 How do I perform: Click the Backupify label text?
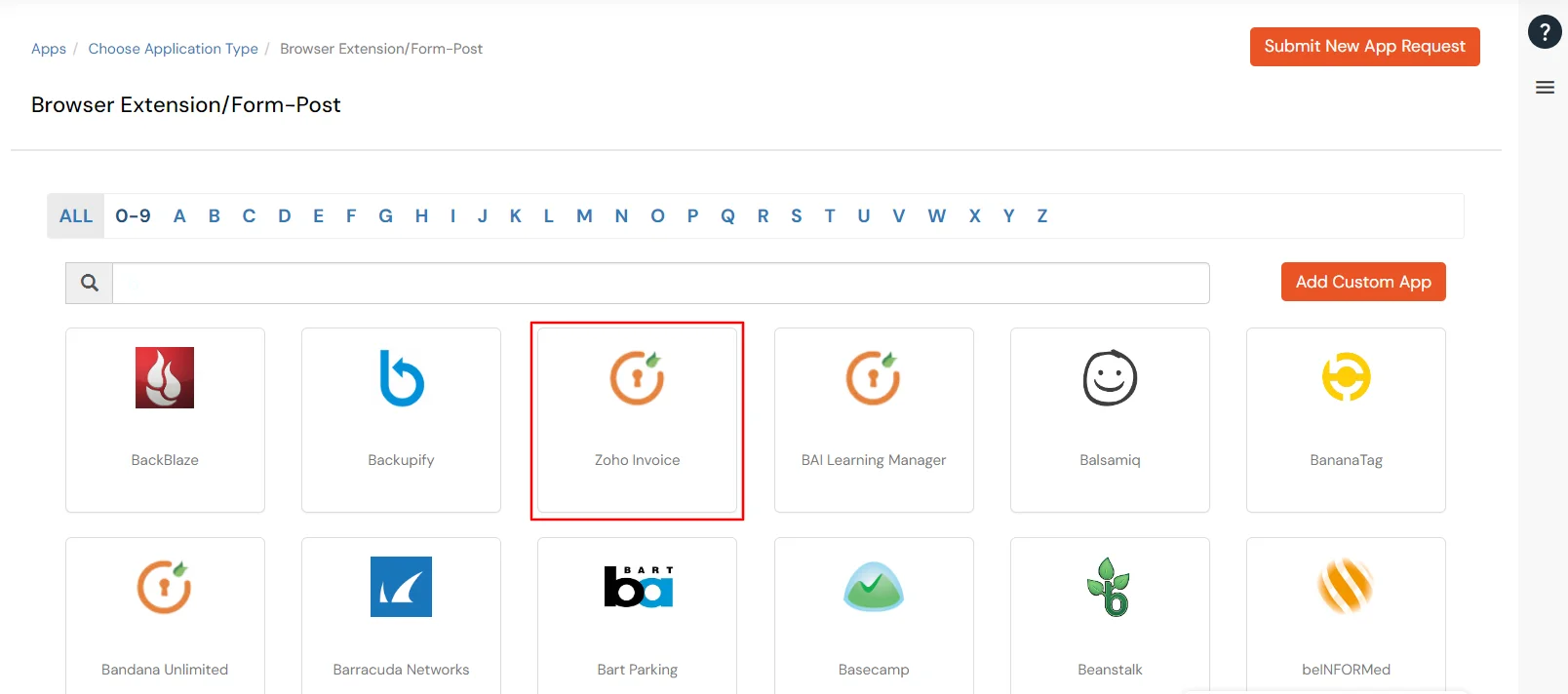pos(401,460)
